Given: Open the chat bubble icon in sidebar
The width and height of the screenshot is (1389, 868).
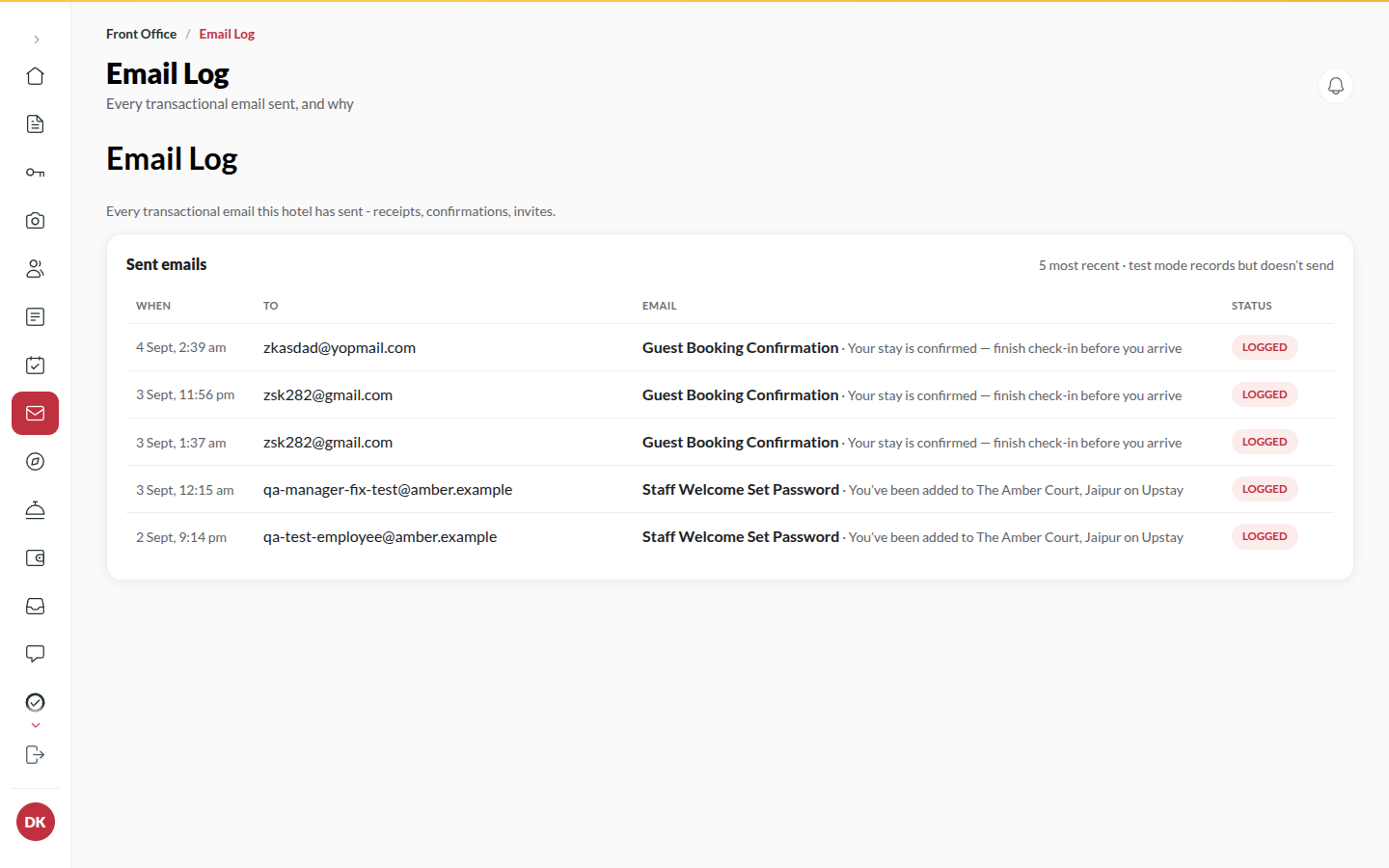Looking at the screenshot, I should 36,655.
